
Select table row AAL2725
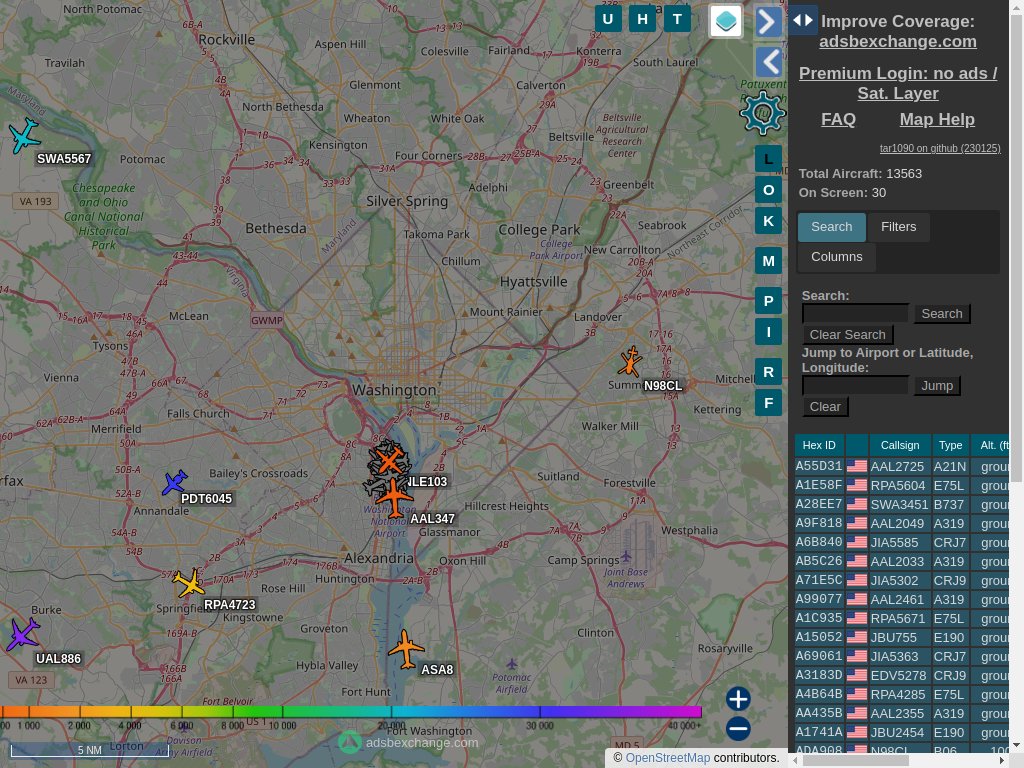click(902, 466)
